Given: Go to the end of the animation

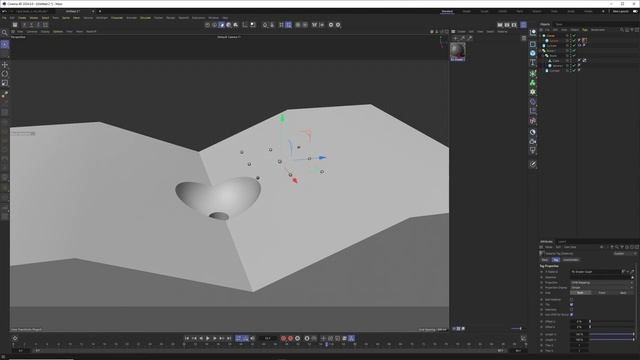Looking at the screenshot, I should pos(229,338).
